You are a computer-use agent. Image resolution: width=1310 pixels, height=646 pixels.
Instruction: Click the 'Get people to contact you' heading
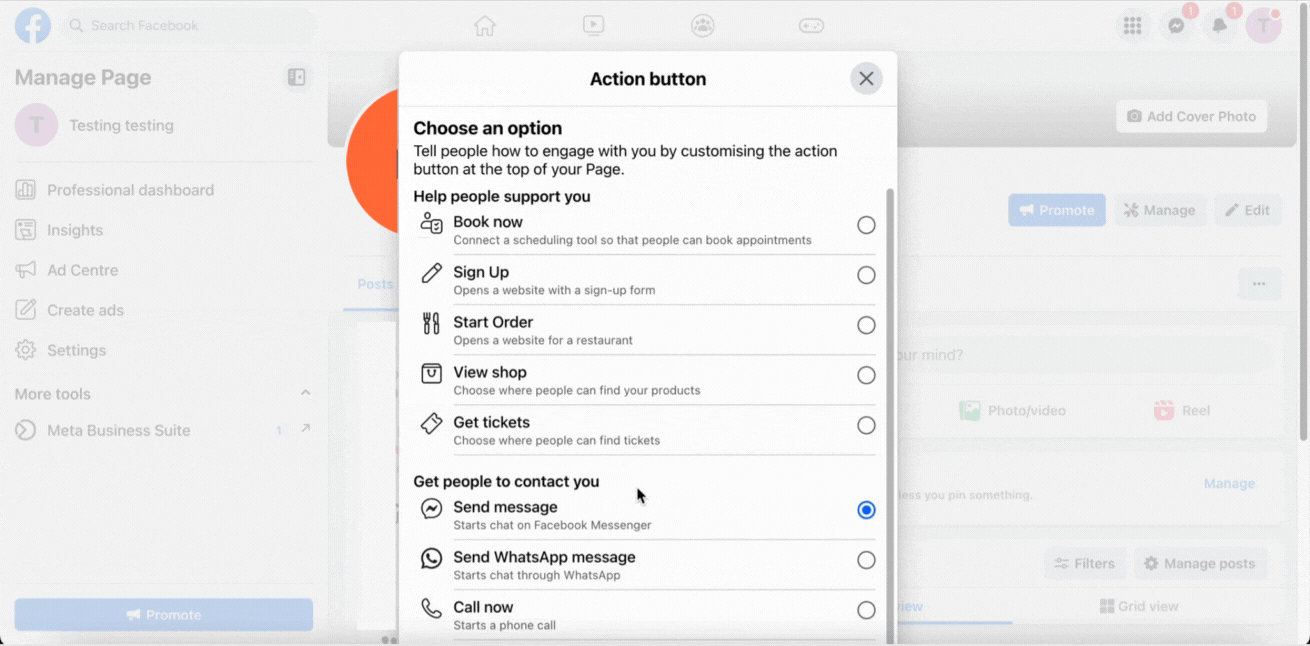(x=506, y=481)
